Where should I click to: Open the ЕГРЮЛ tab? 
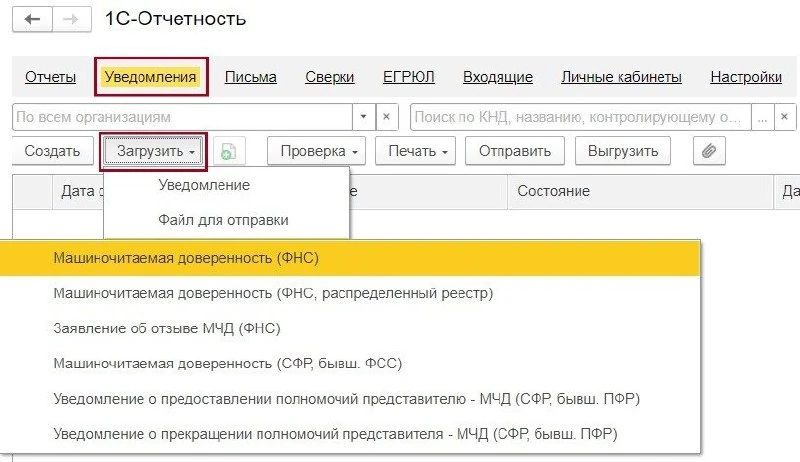tap(409, 77)
